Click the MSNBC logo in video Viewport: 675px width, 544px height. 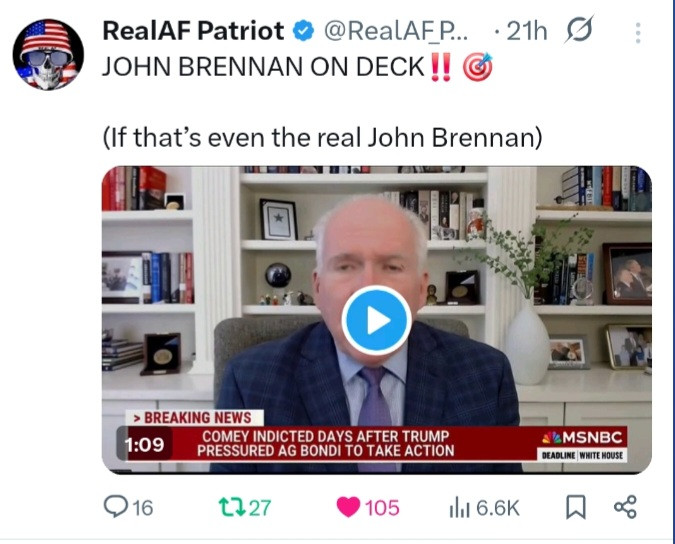point(582,437)
